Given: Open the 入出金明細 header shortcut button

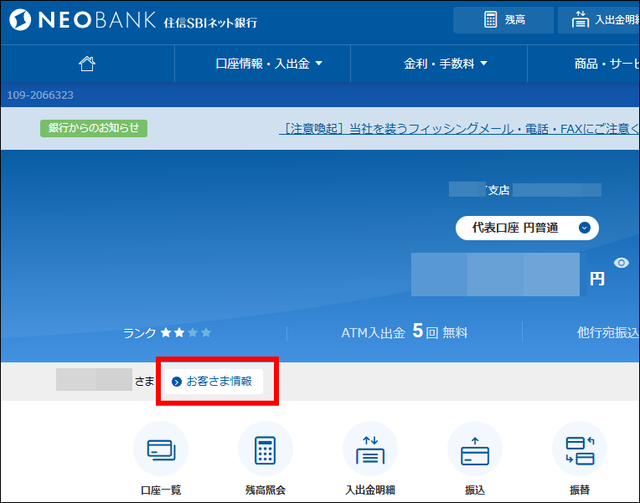Looking at the screenshot, I should (599, 20).
